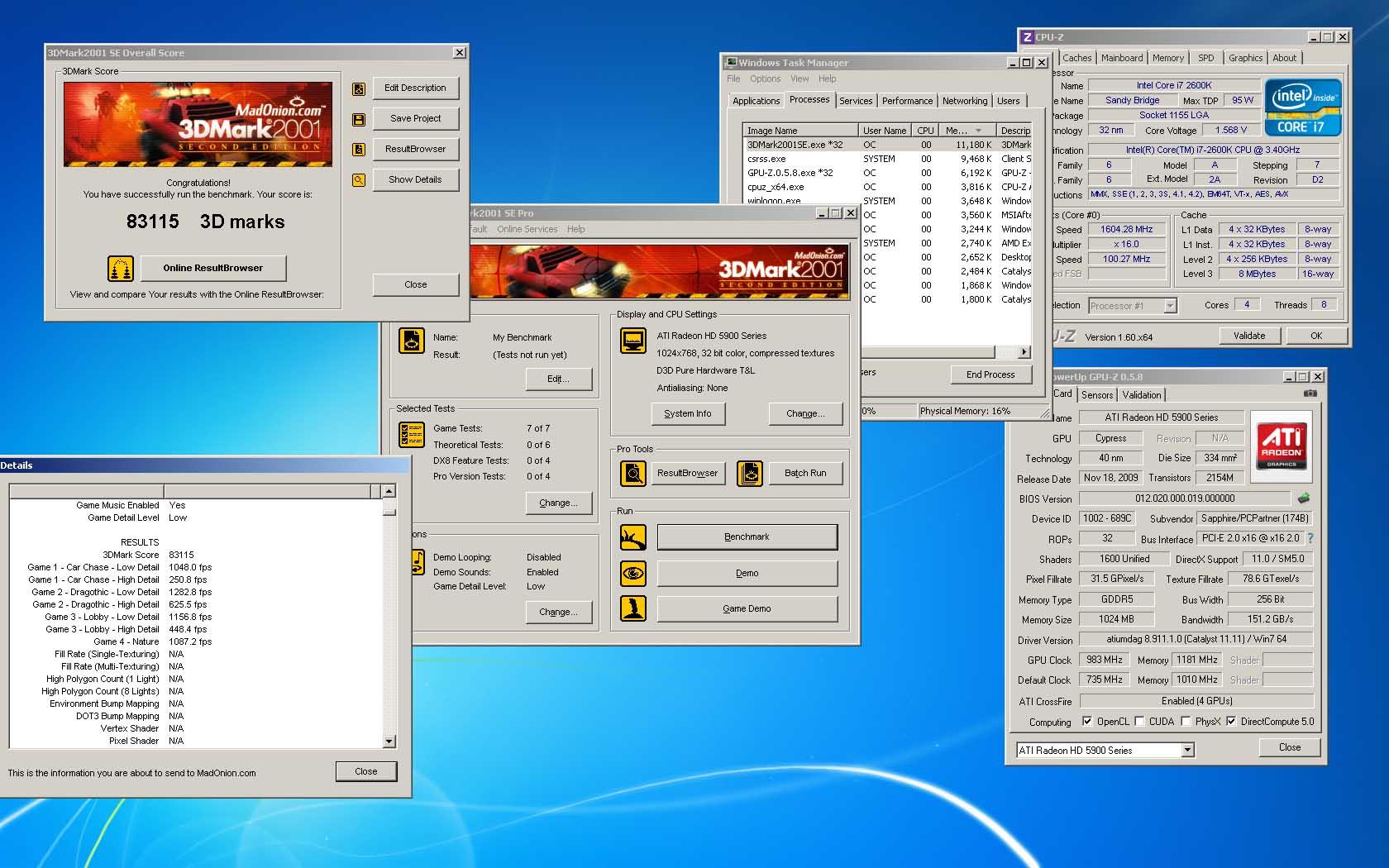Click the Edit... button under Result

point(559,379)
